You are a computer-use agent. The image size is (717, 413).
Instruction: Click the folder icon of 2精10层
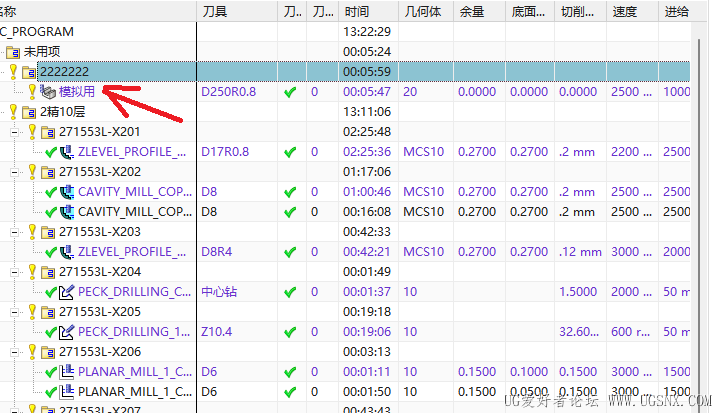29,112
